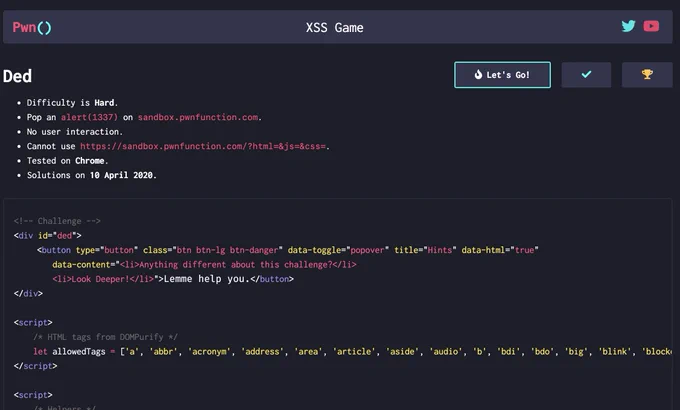Screen dimensions: 680x410
Task: Click the https://sandbox.pwnfunction.com/?html=&js=&css= text
Action: (203, 146)
